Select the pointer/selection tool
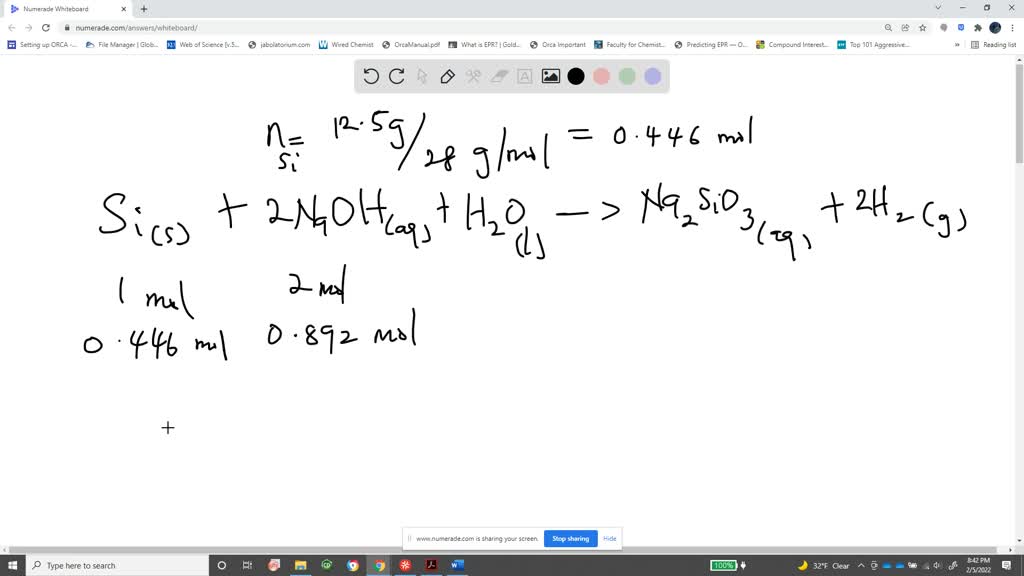The height and width of the screenshot is (576, 1024). [x=423, y=76]
